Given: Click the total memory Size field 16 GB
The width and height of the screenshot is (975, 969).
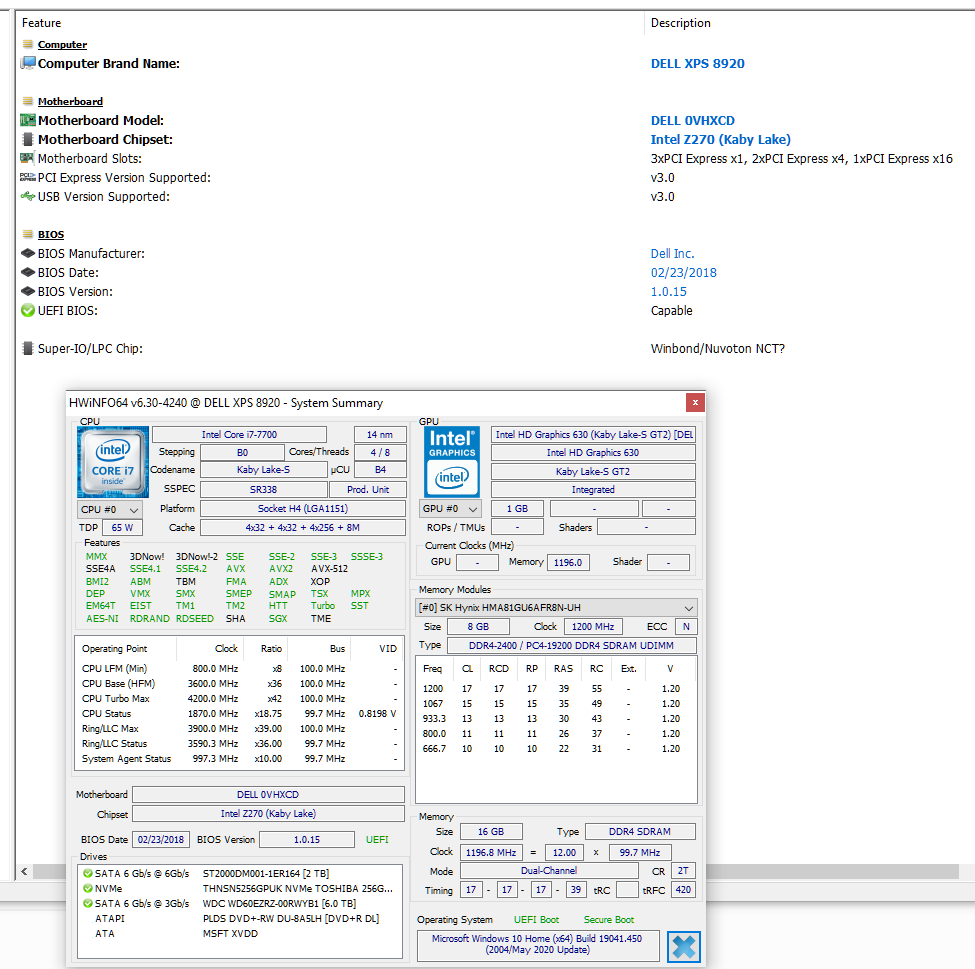Looking at the screenshot, I should click(x=491, y=832).
